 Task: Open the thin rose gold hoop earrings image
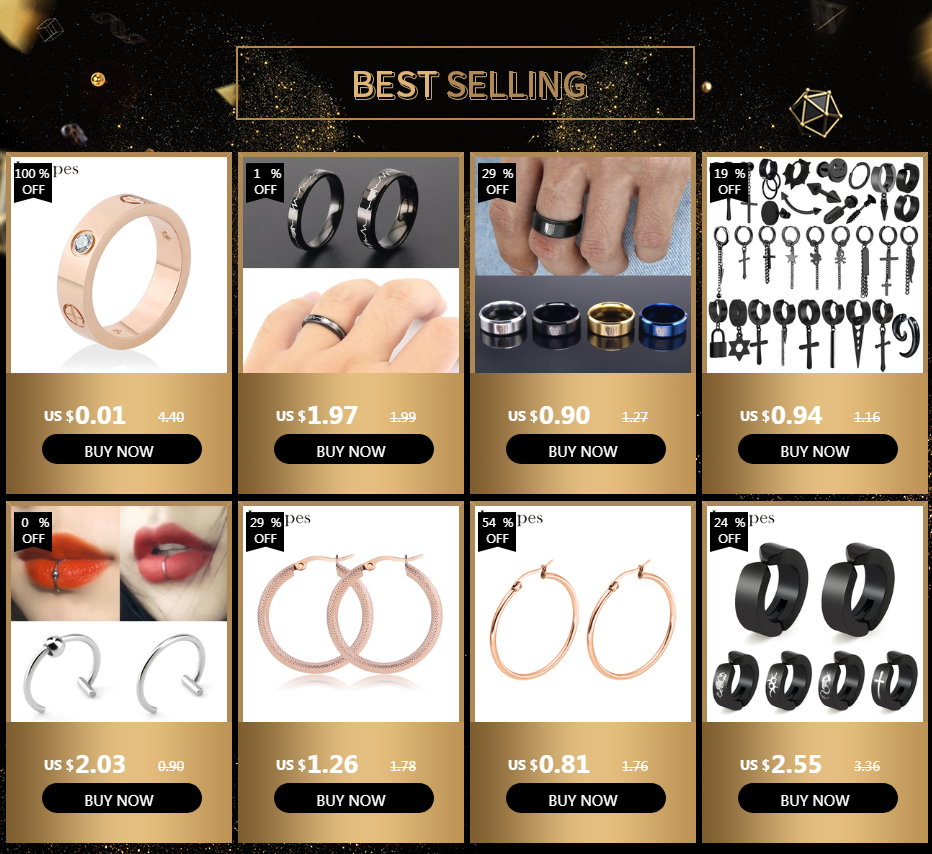(x=583, y=614)
